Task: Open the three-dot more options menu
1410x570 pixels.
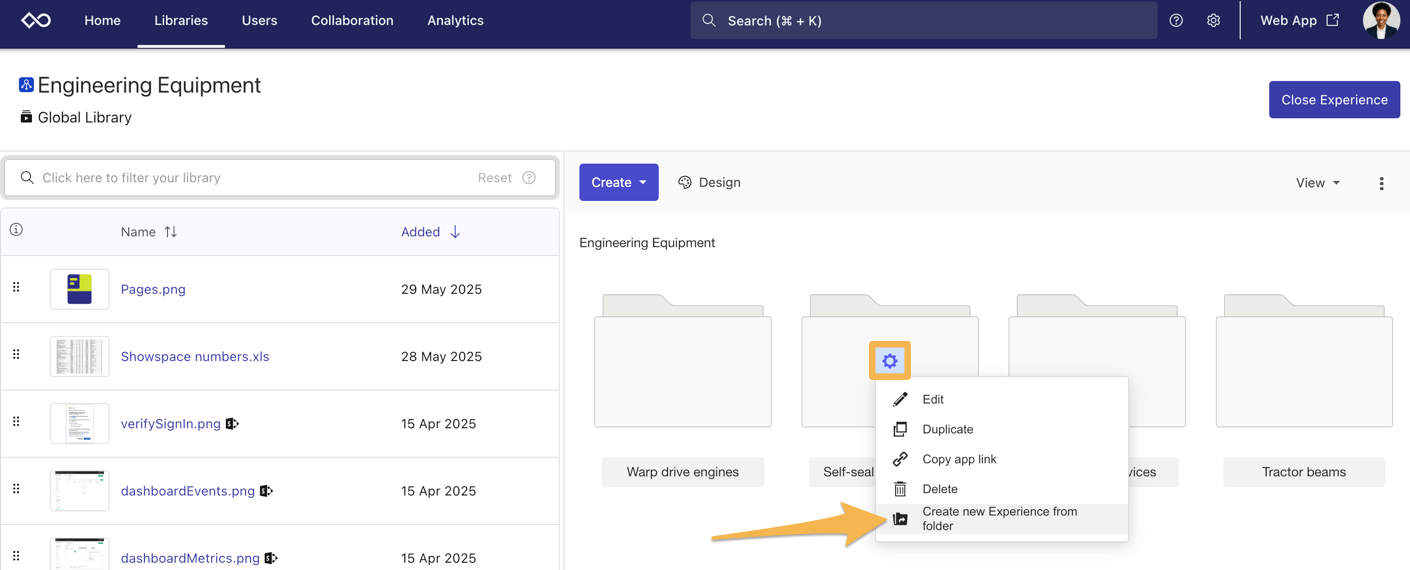Action: (x=1381, y=183)
